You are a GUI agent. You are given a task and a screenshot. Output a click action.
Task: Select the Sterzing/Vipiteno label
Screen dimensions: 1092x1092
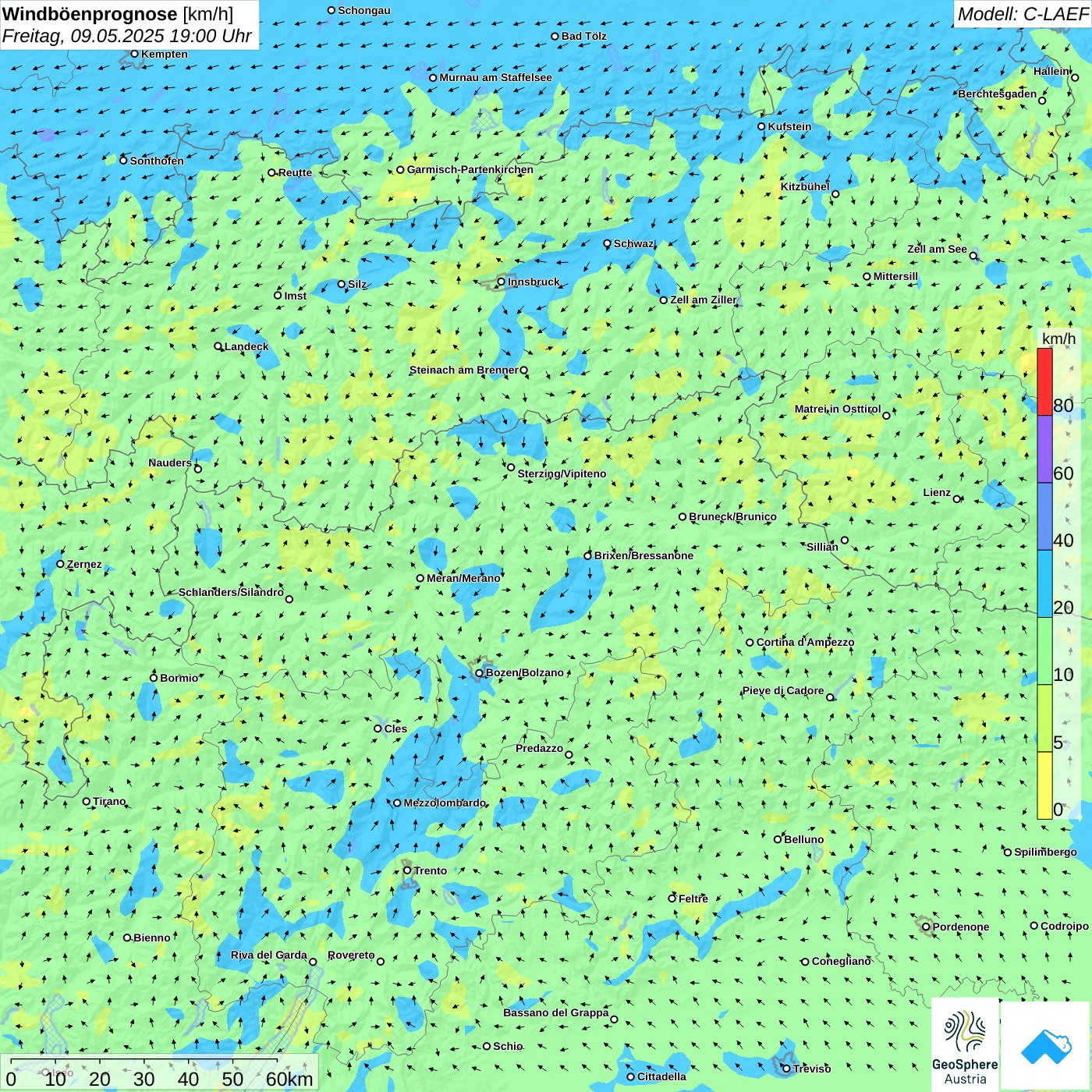coord(562,473)
